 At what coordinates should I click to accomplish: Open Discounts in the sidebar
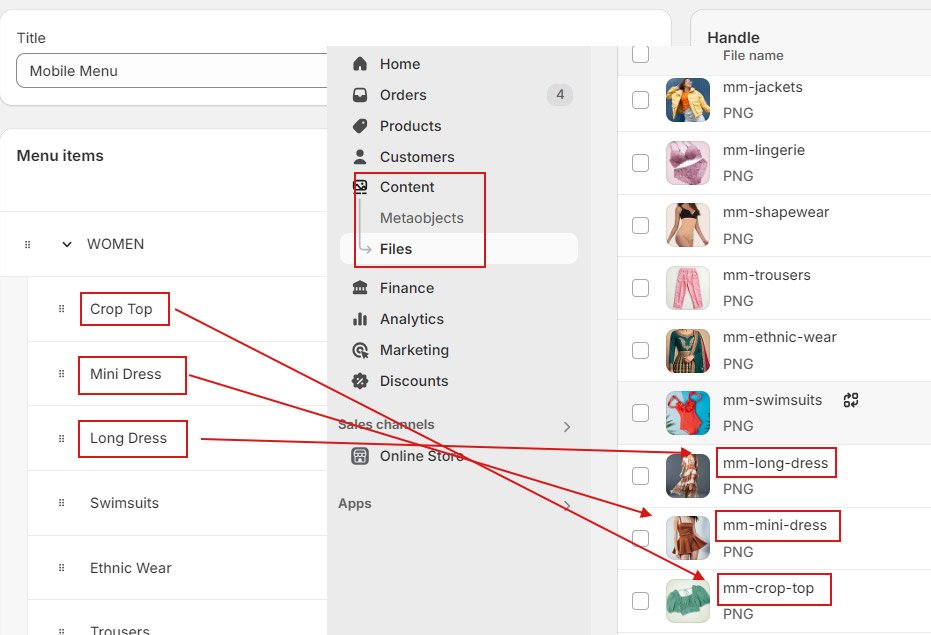pos(414,381)
